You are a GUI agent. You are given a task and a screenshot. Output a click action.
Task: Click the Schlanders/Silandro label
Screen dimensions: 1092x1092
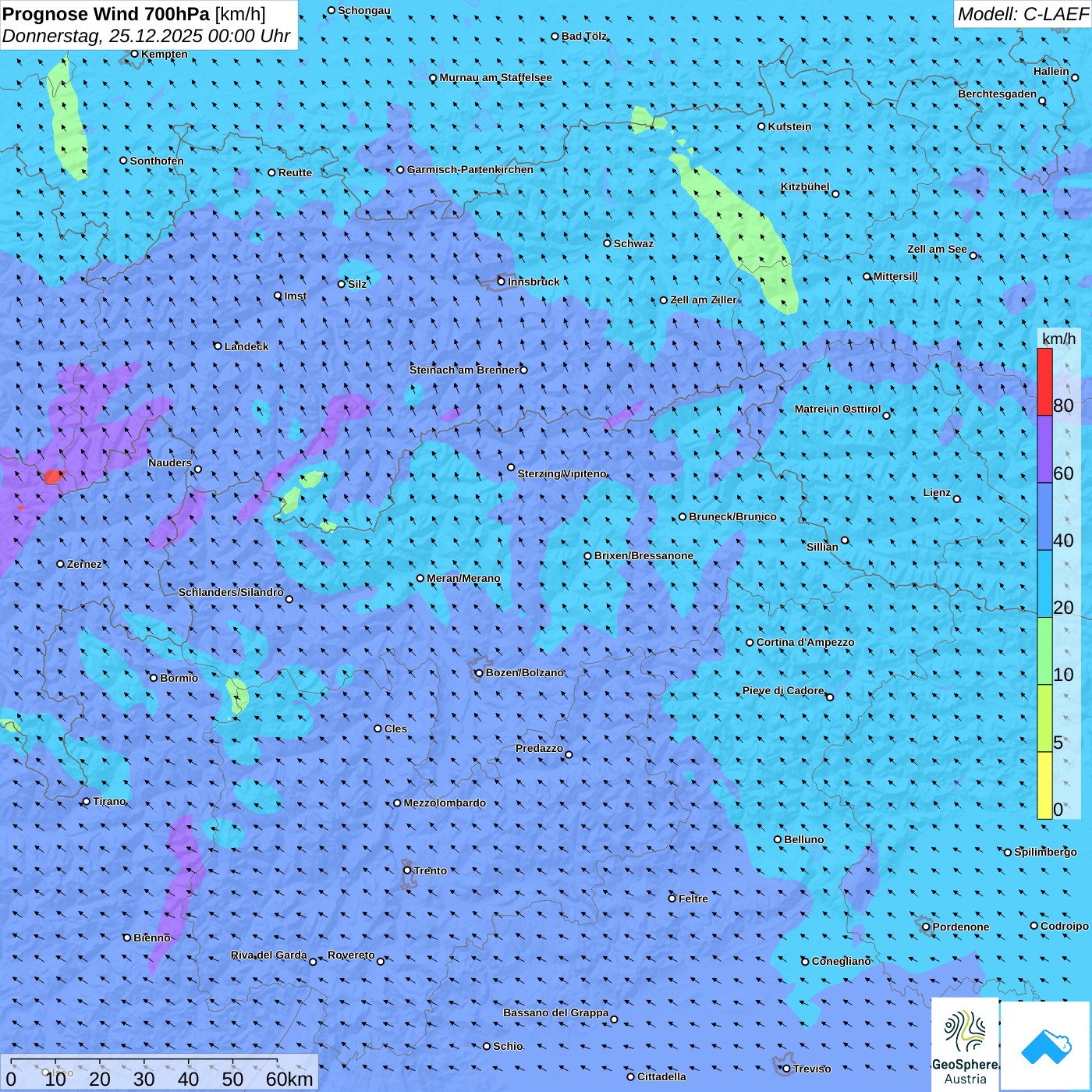(231, 593)
